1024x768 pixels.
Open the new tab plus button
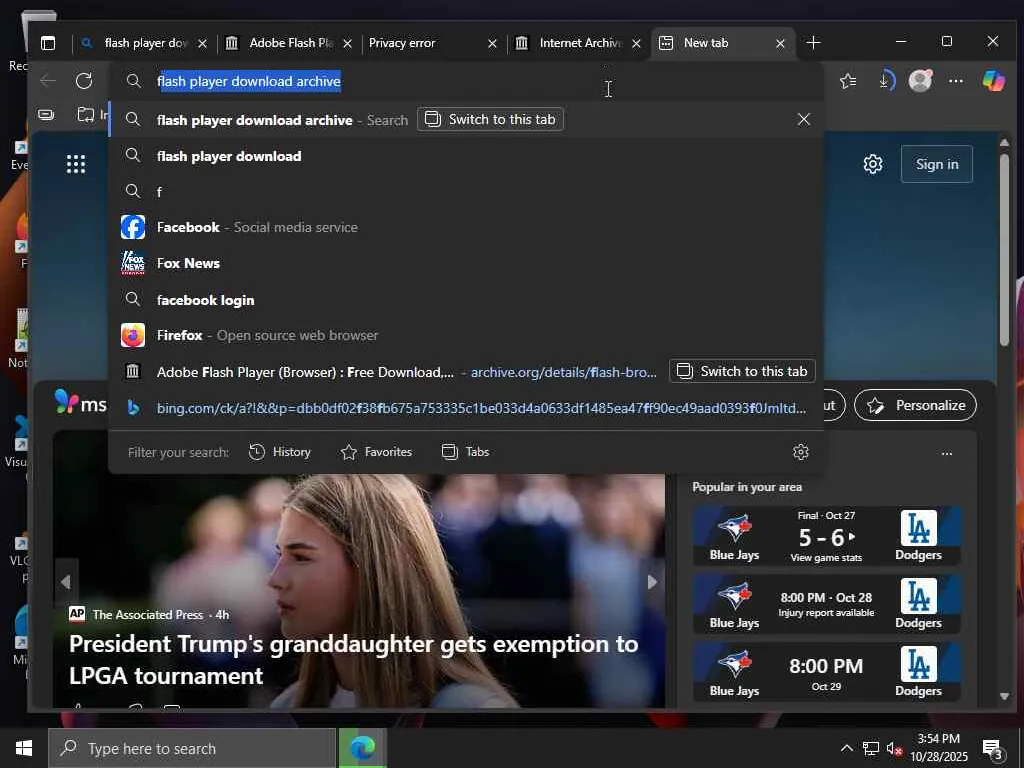pyautogui.click(x=813, y=43)
